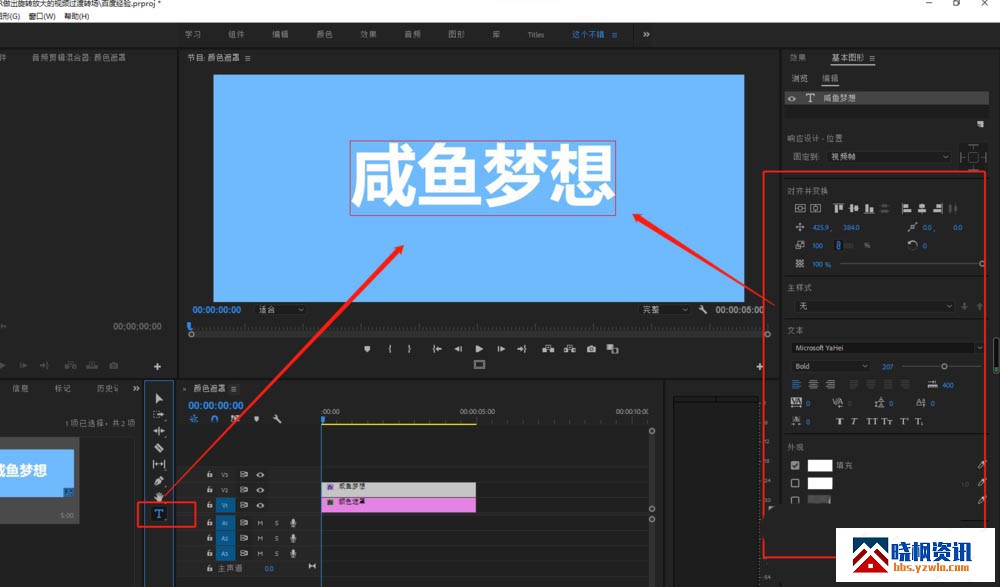
Task: Open the 窗口(W) menu
Action: coord(42,16)
